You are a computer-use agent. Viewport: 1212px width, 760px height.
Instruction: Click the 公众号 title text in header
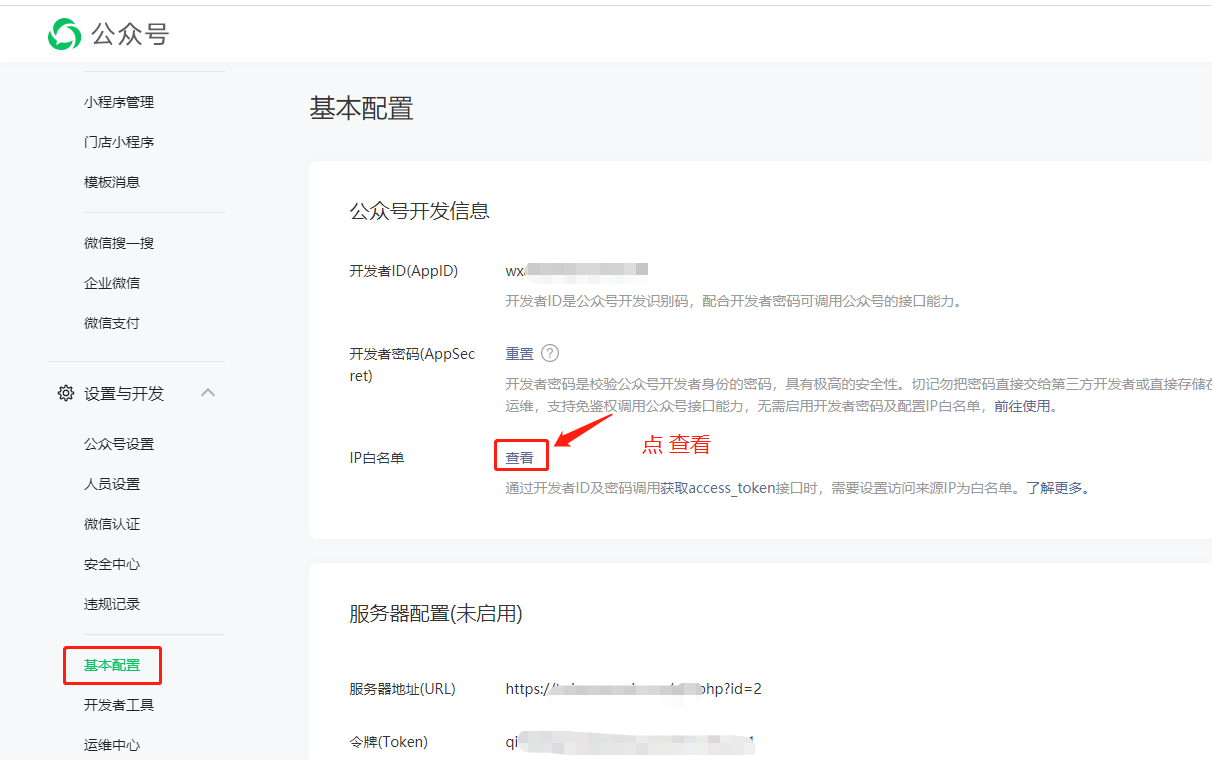coord(130,34)
